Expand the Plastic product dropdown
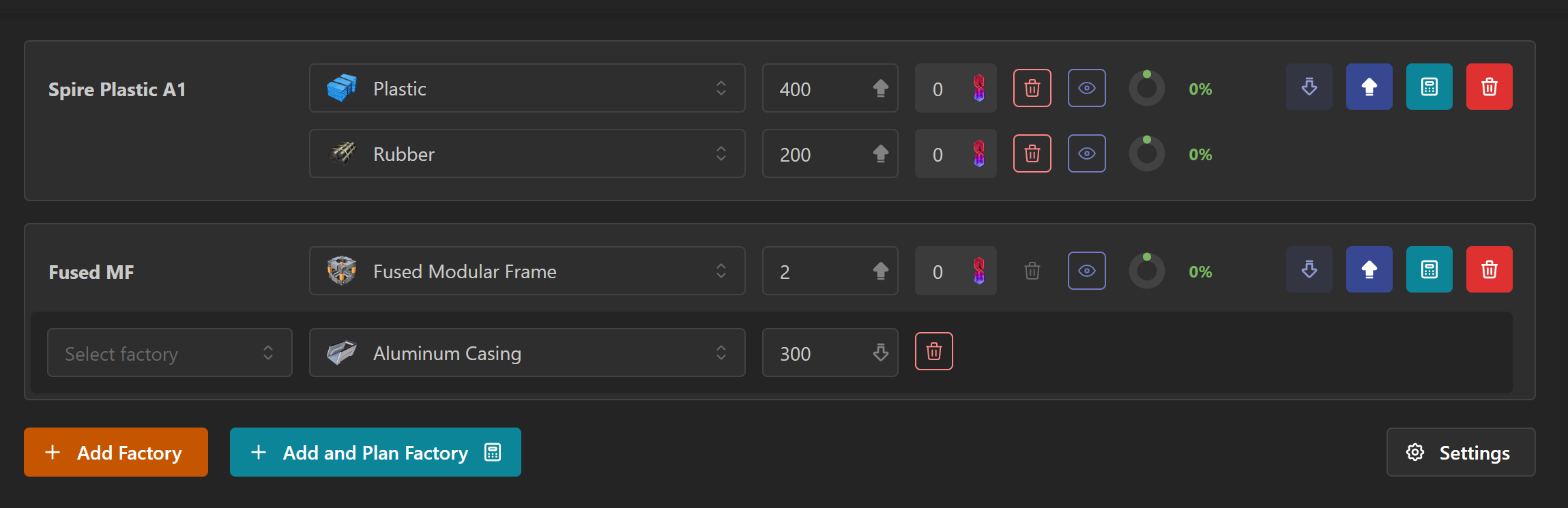Screen dimensions: 1568x508 [x=527, y=88]
